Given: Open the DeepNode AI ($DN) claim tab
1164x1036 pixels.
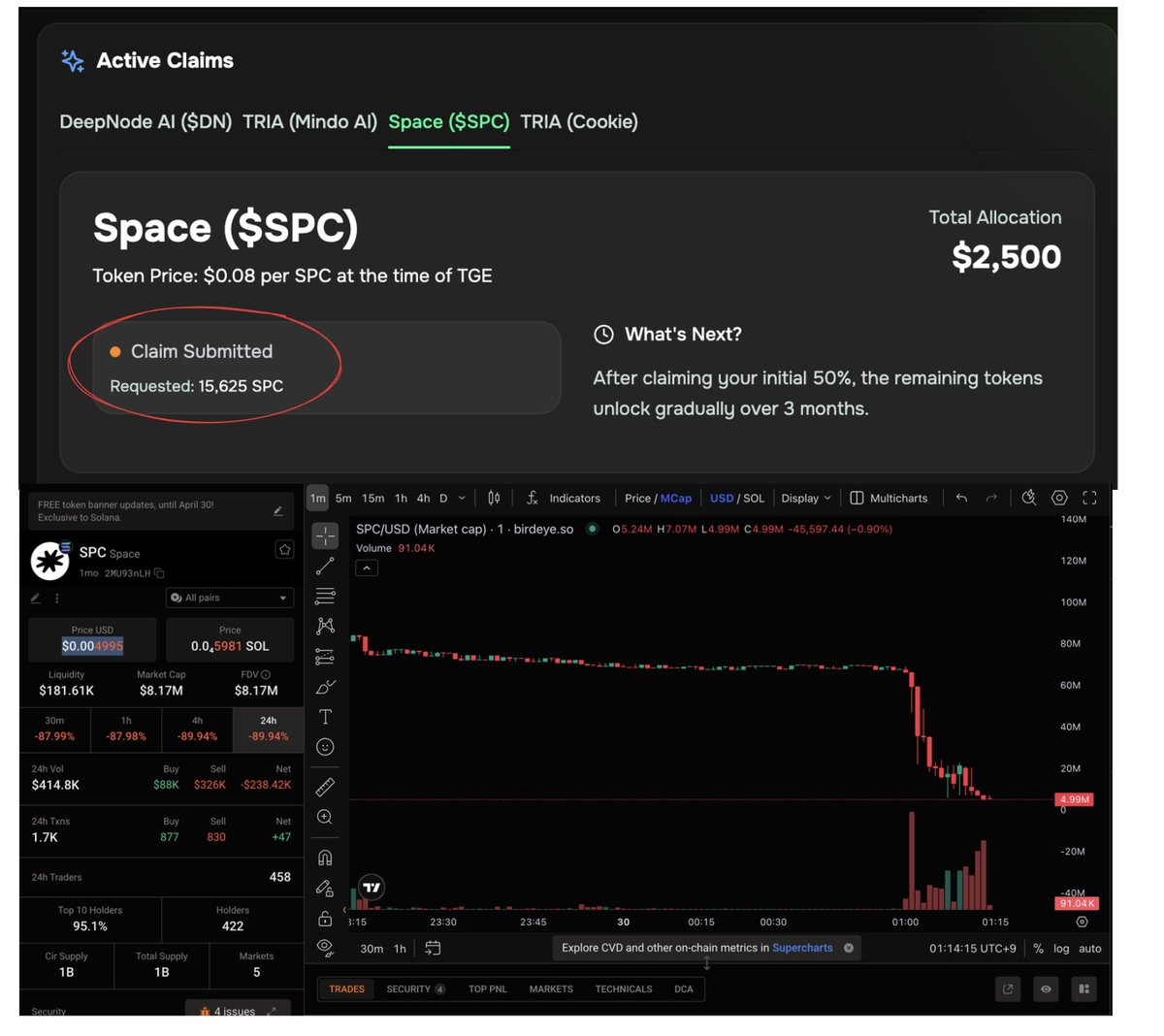Looking at the screenshot, I should coord(145,122).
